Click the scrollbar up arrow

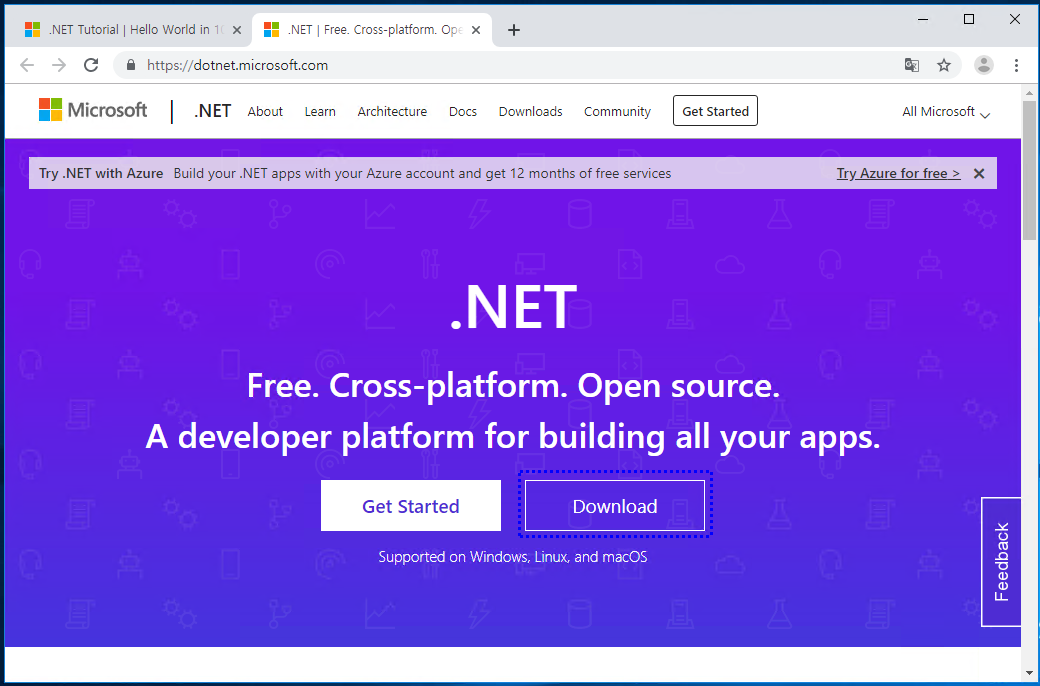[1029, 92]
